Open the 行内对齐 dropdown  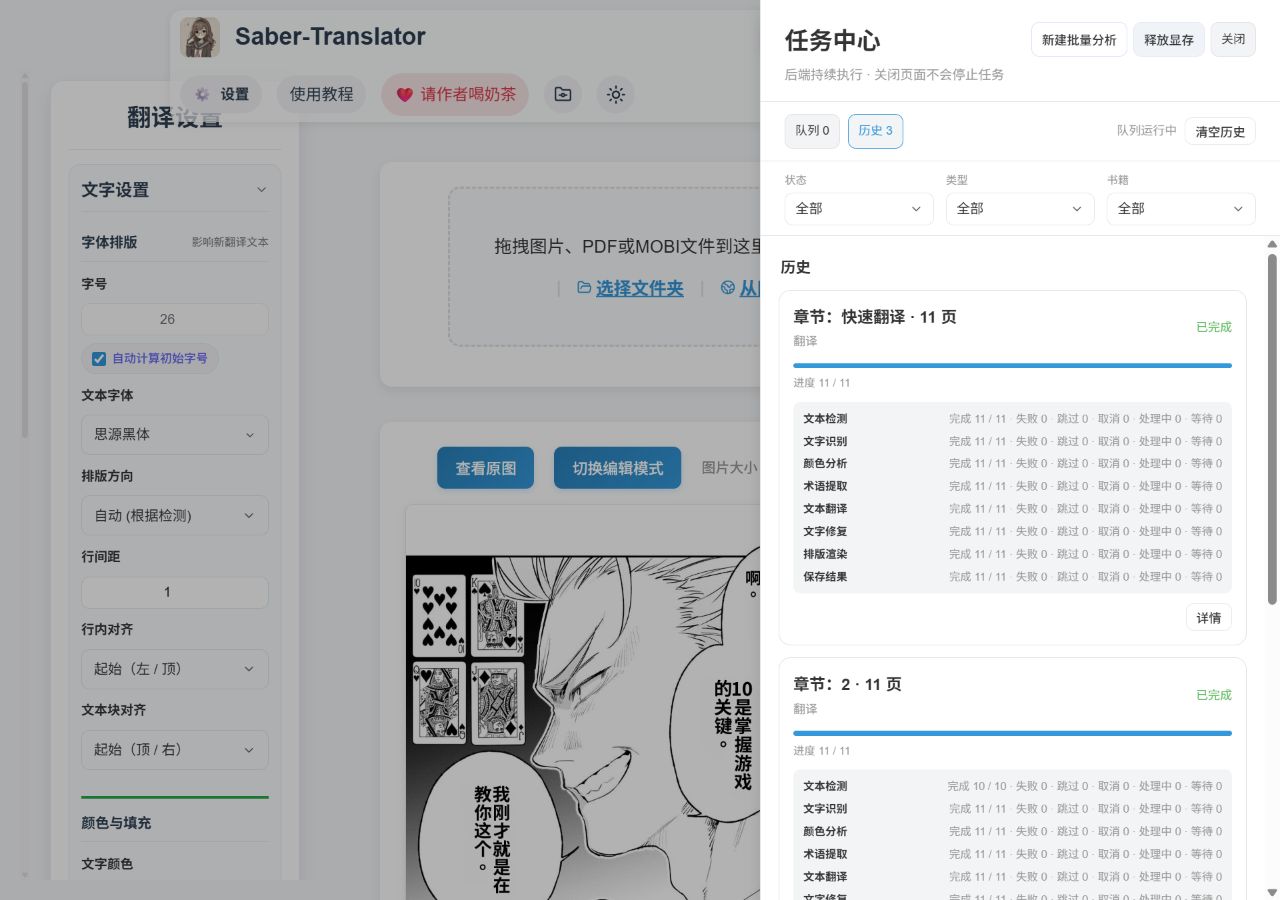point(175,669)
